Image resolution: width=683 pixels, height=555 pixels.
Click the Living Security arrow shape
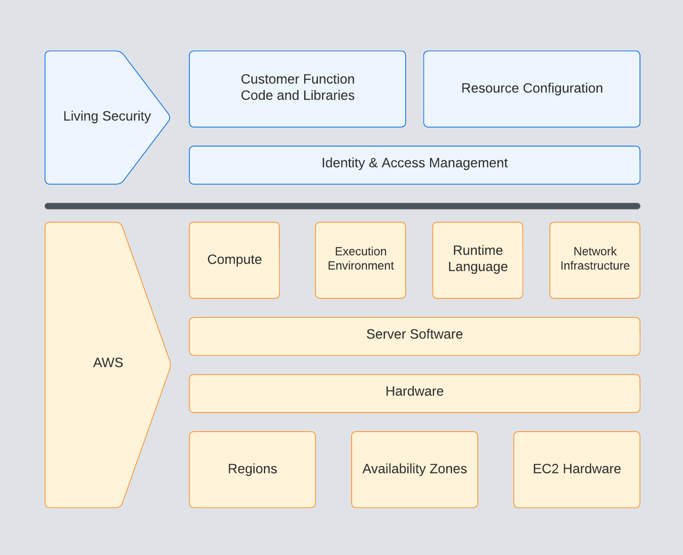point(107,117)
